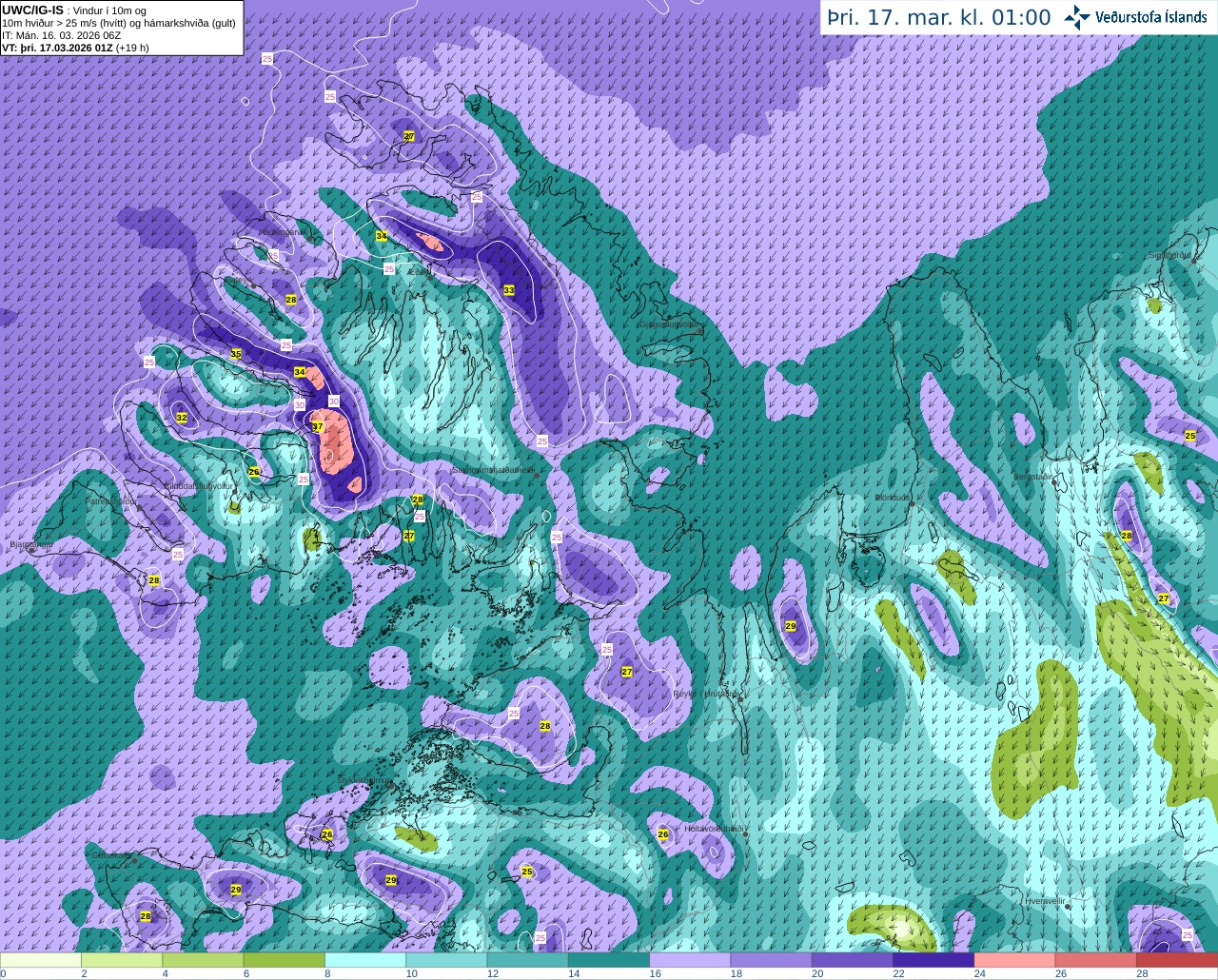Click the Stykkishólmur station label

point(364,781)
